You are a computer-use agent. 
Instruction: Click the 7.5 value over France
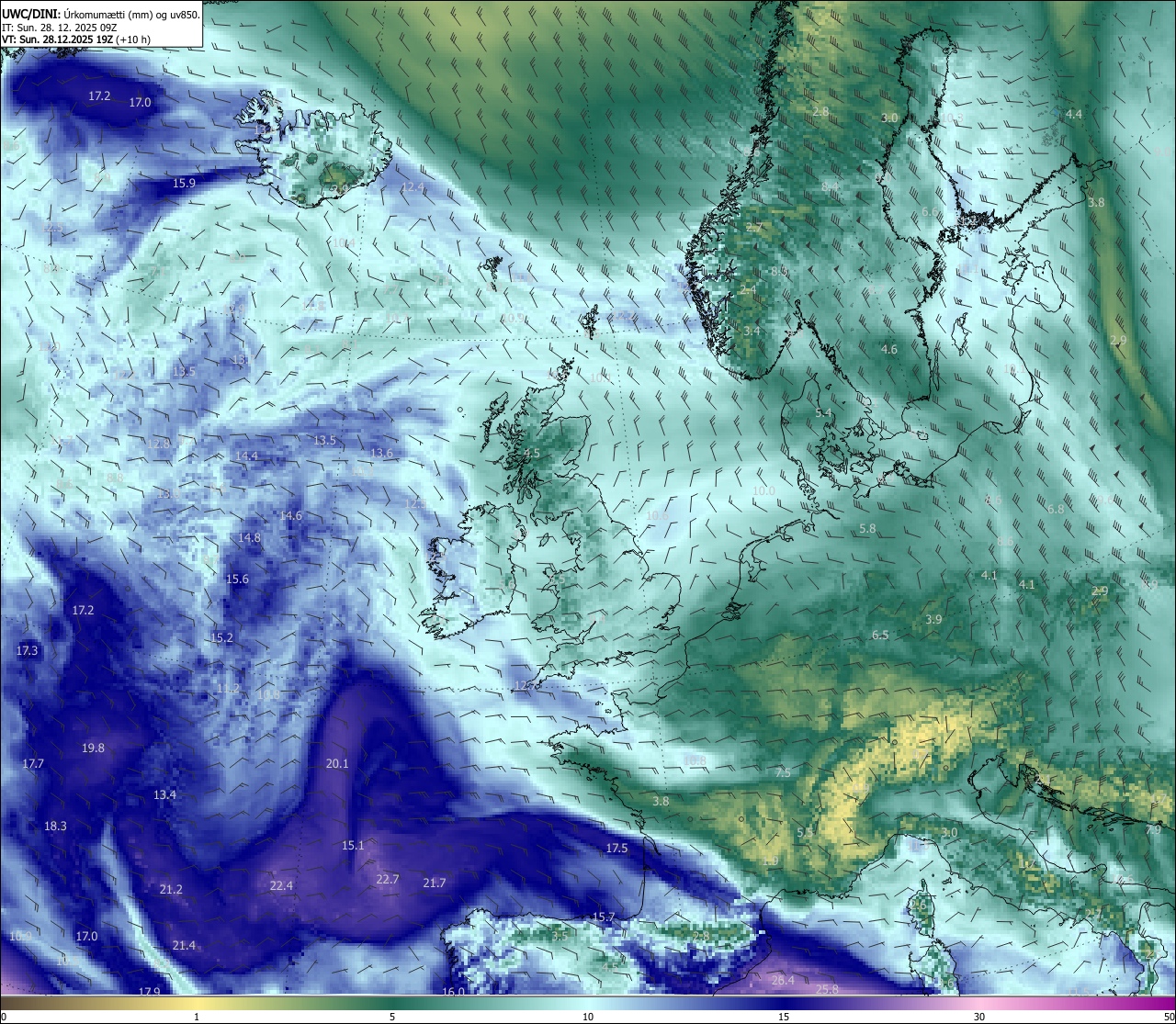point(783,772)
